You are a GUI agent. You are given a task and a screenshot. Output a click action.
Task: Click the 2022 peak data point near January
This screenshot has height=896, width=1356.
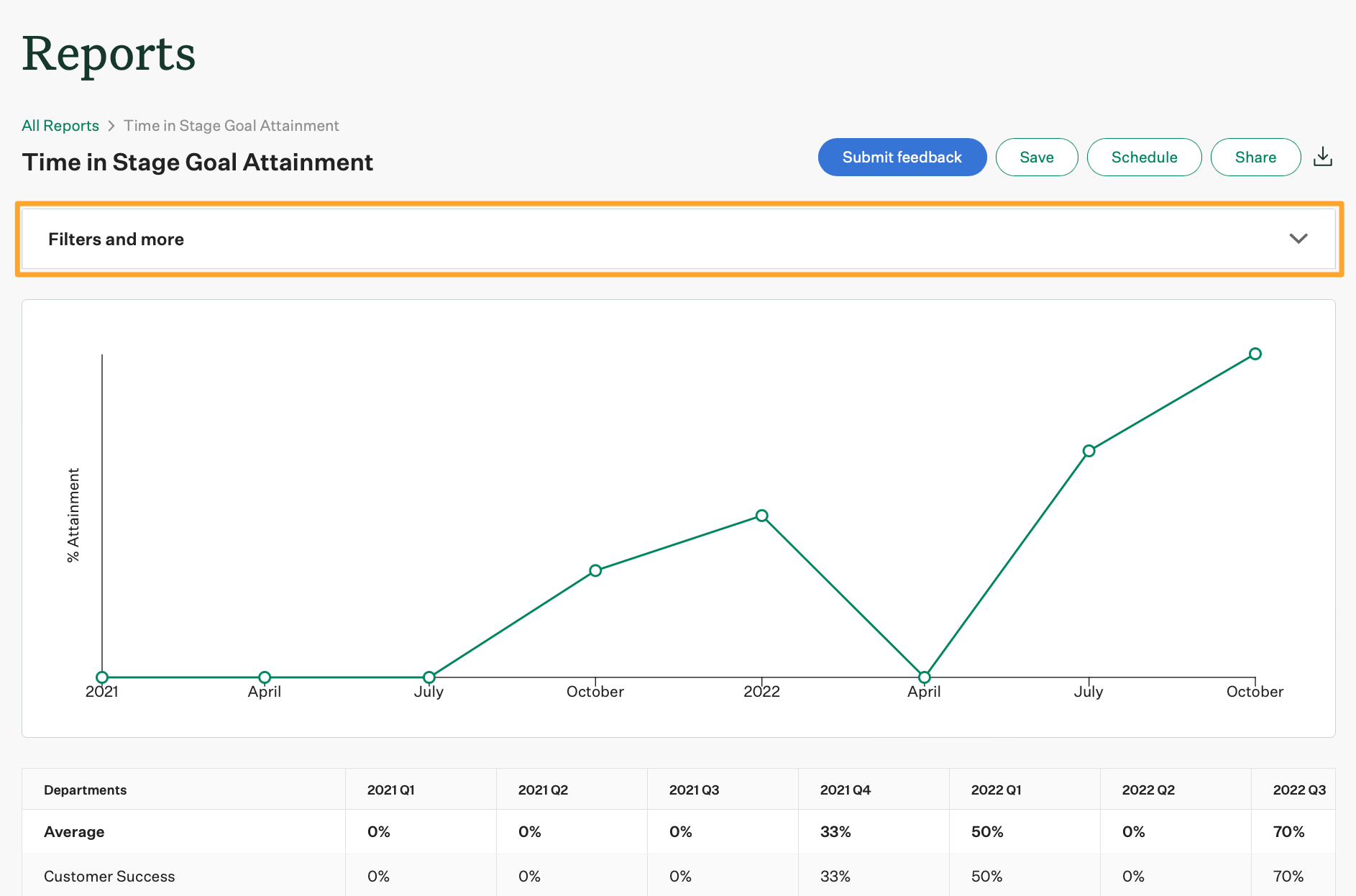pyautogui.click(x=761, y=516)
